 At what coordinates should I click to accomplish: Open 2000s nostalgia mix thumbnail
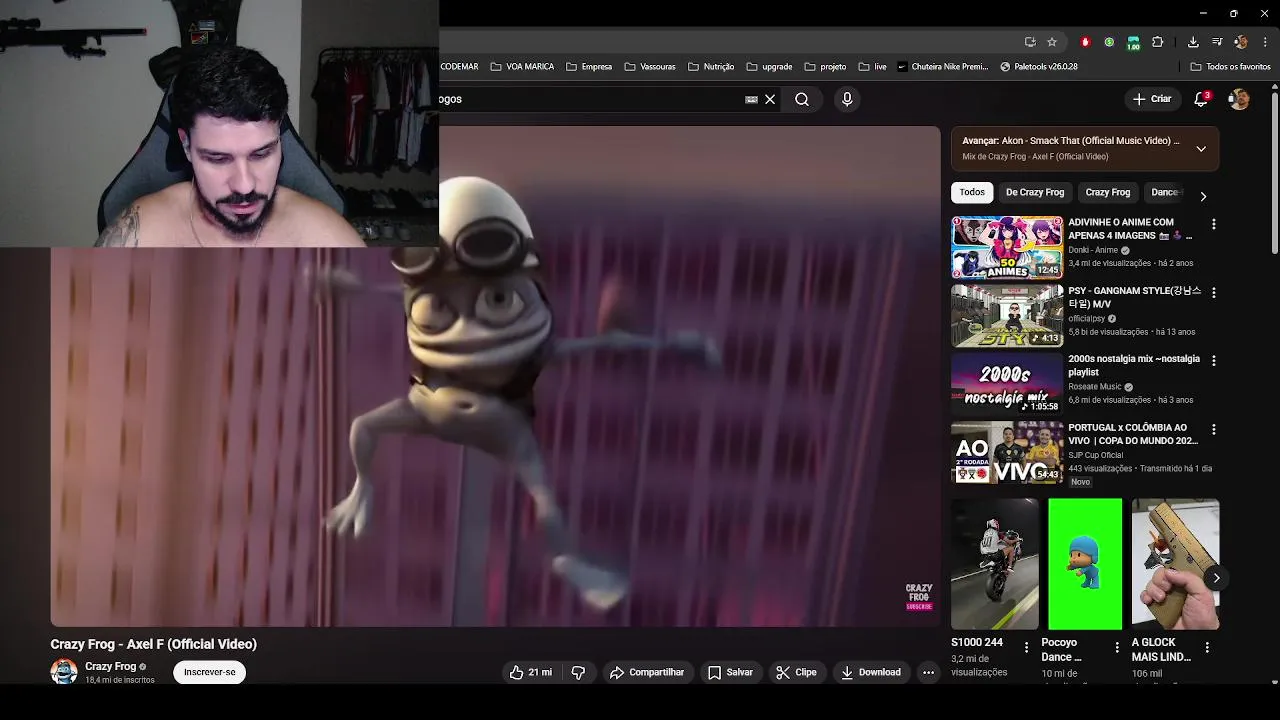(1007, 383)
